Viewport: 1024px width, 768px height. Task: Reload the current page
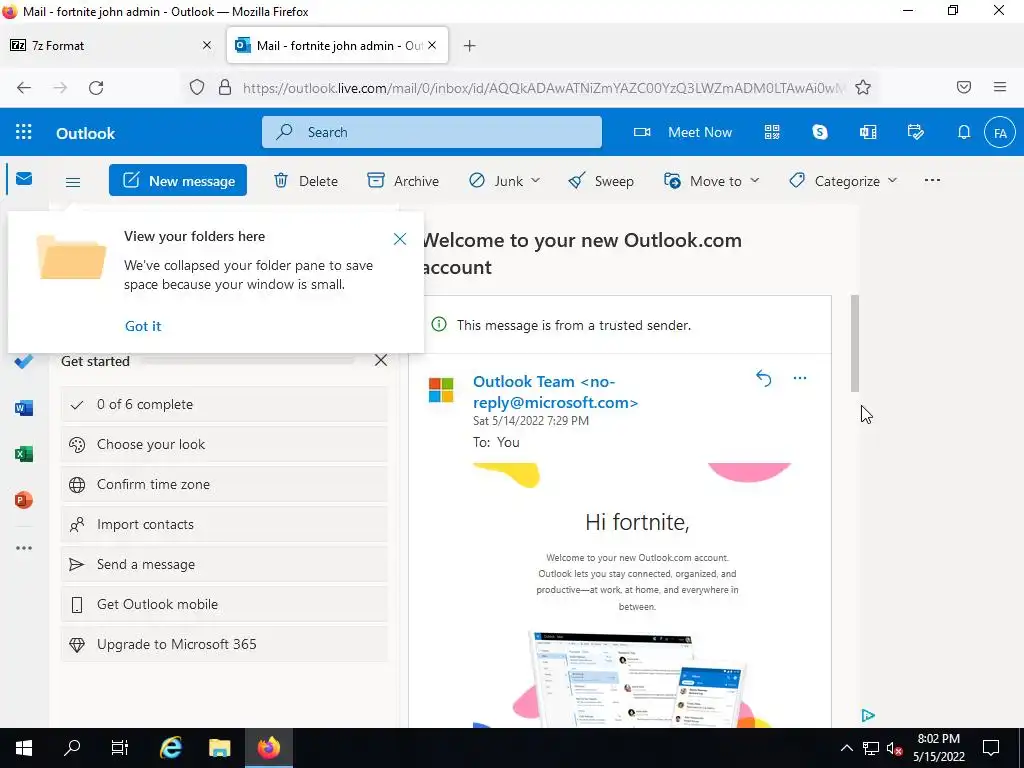(96, 88)
